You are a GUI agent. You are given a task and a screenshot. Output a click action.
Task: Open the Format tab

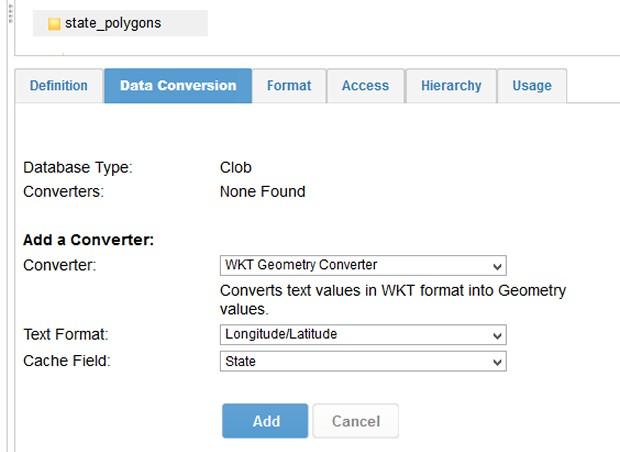(x=289, y=86)
